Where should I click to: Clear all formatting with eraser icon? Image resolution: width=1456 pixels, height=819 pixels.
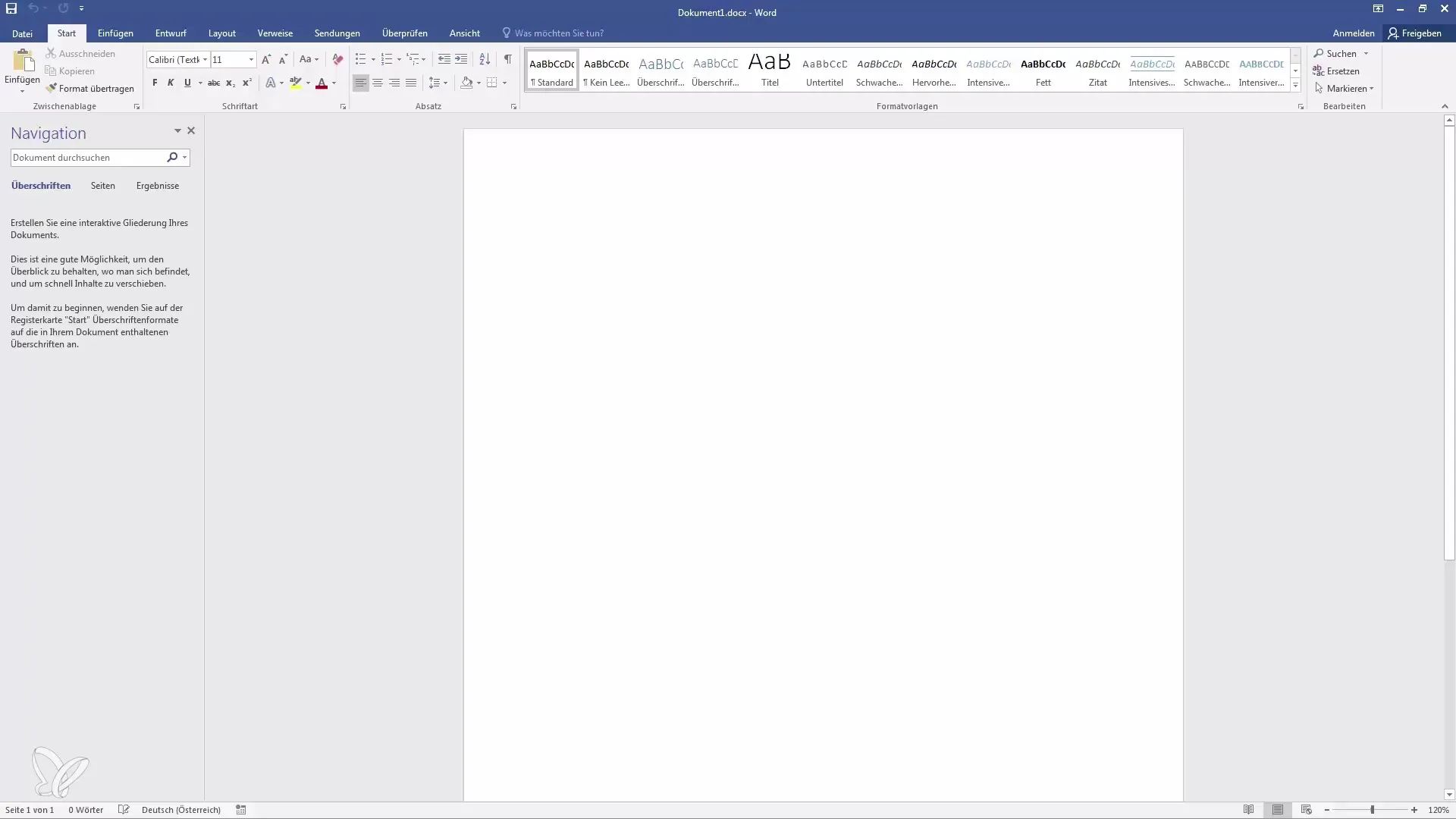[x=337, y=59]
